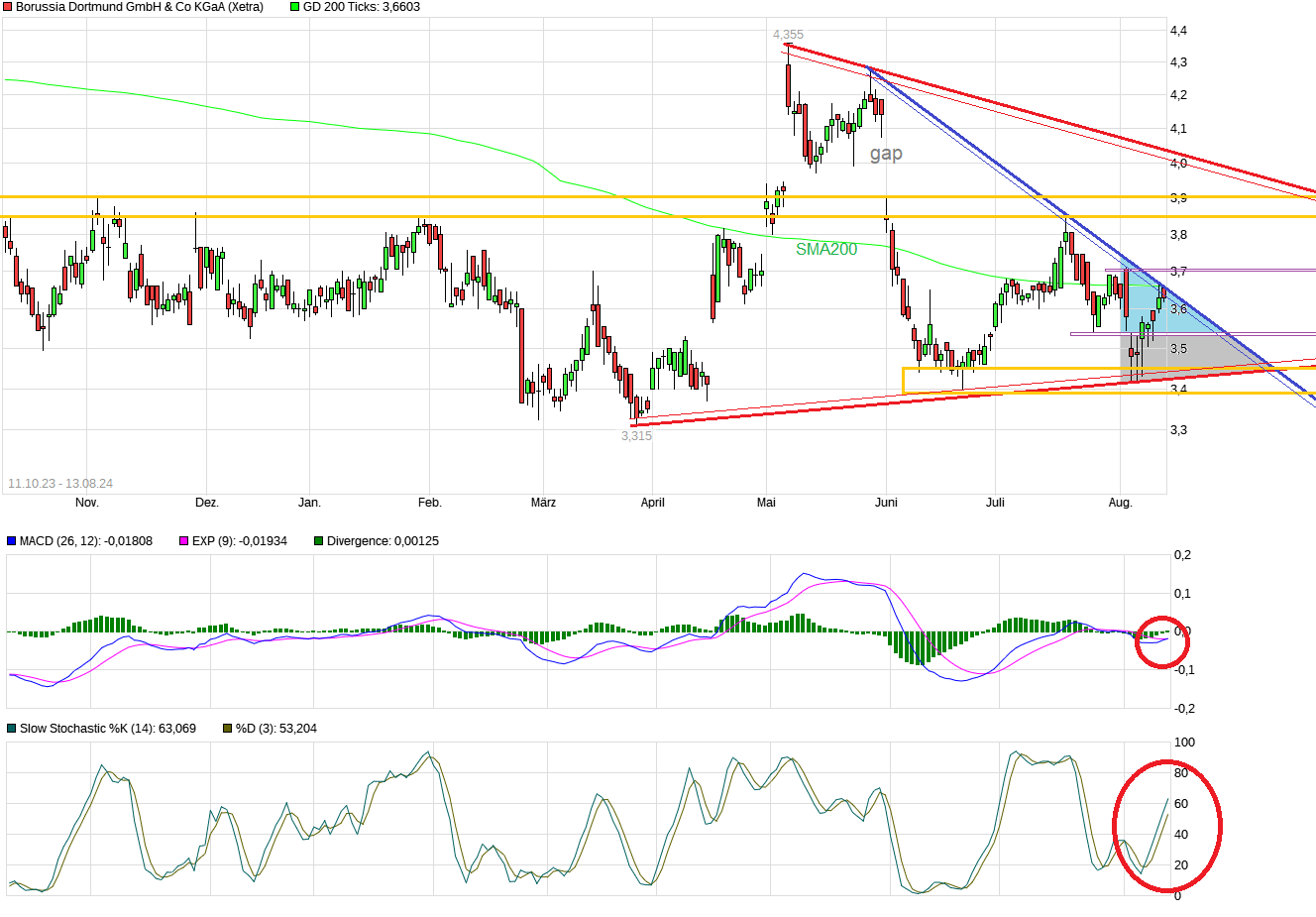Click the Slow Stochastic %K legend swatch
The width and height of the screenshot is (1316, 917).
point(11,729)
